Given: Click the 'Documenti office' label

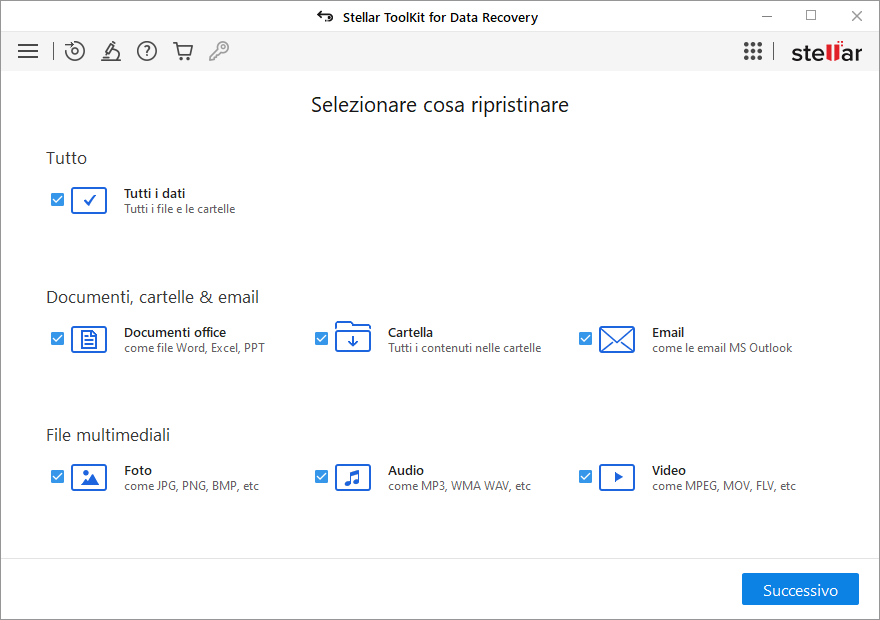Looking at the screenshot, I should click(x=175, y=333).
